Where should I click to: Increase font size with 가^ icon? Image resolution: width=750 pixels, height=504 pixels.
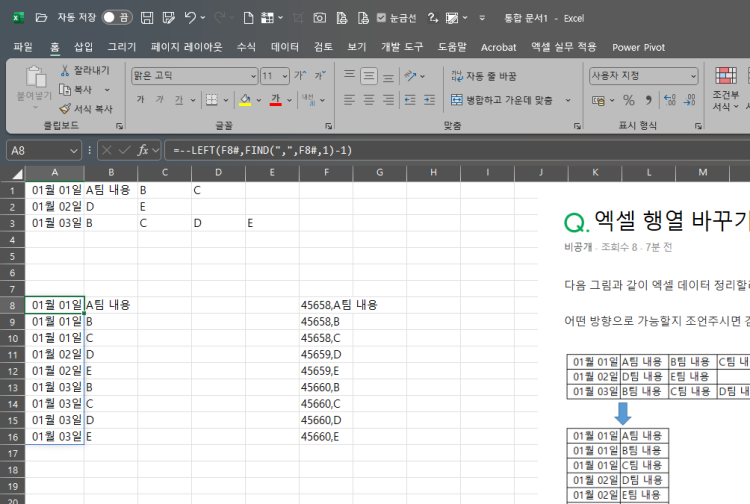300,75
